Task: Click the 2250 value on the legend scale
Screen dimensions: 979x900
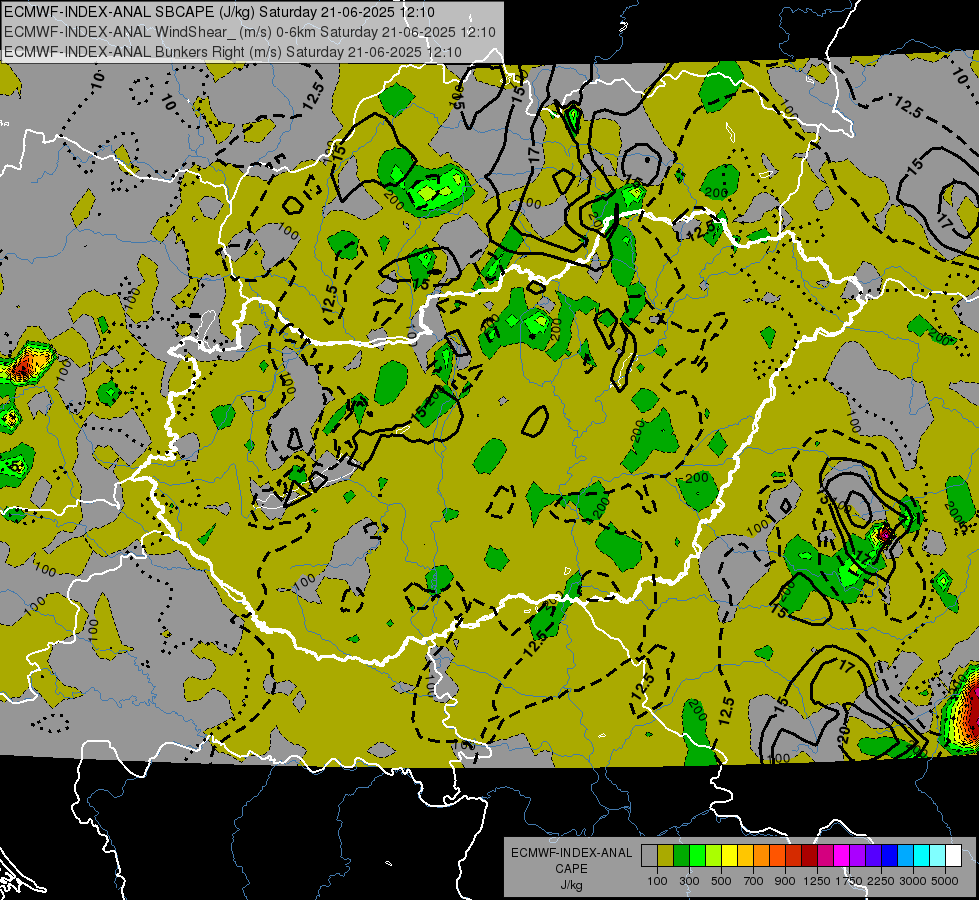Action: click(x=881, y=881)
